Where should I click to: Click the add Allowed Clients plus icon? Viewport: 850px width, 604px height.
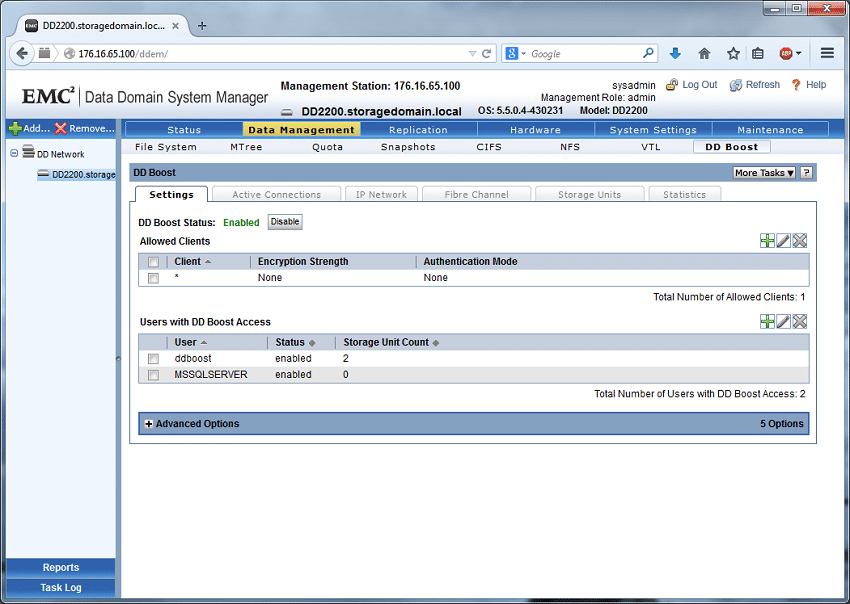click(767, 241)
